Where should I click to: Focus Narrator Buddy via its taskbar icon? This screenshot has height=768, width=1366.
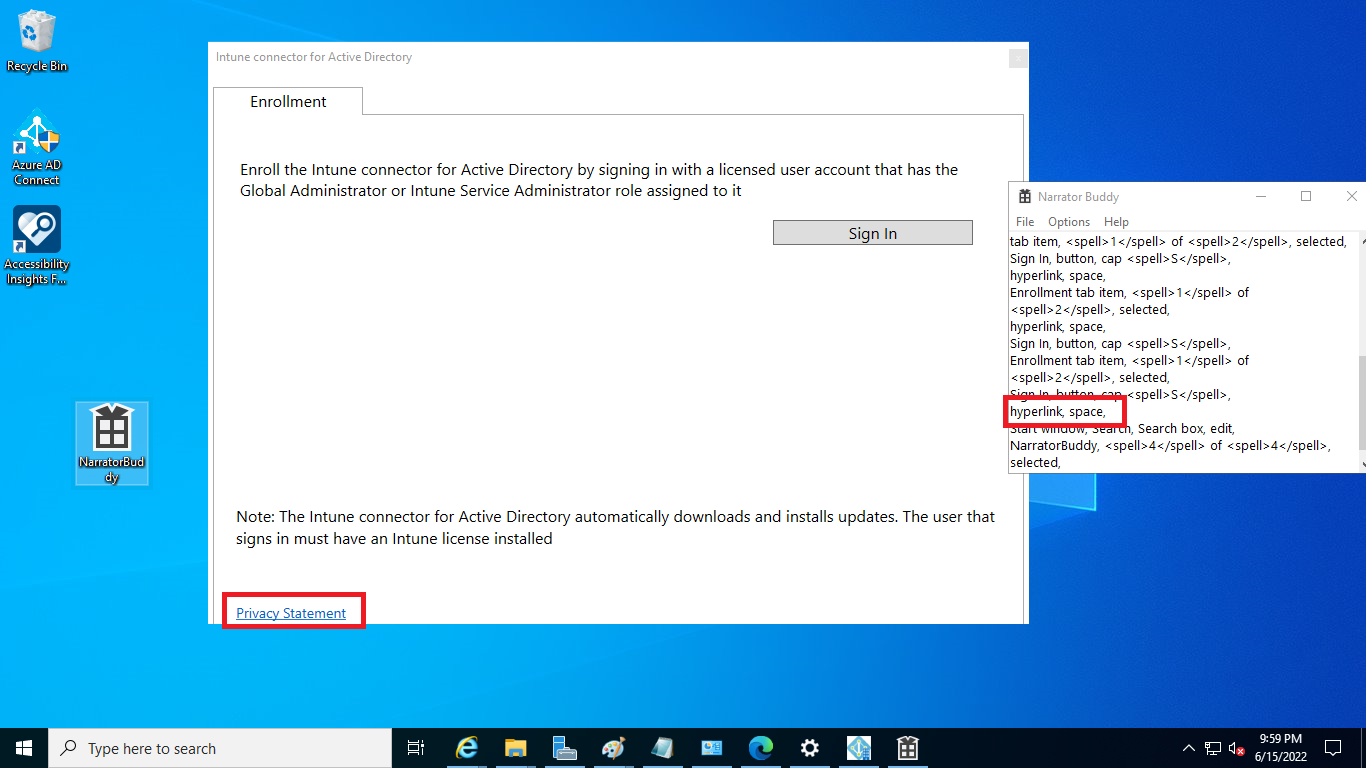(x=906, y=747)
